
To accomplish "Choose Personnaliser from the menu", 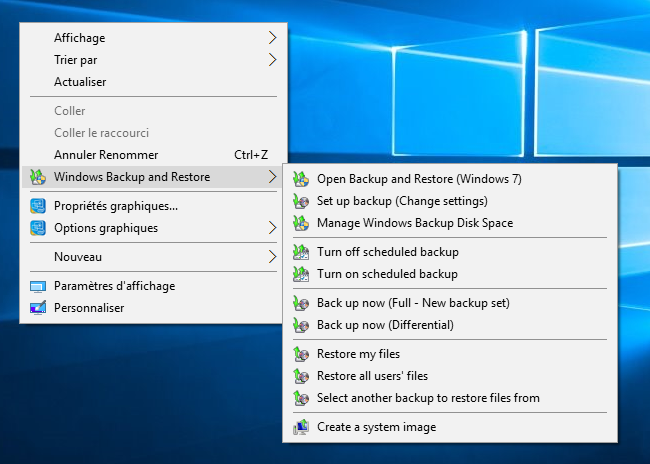I will [x=153, y=308].
